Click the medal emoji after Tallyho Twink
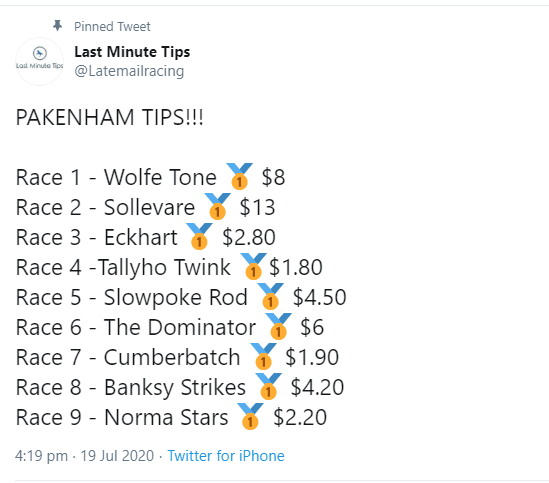 [253, 267]
